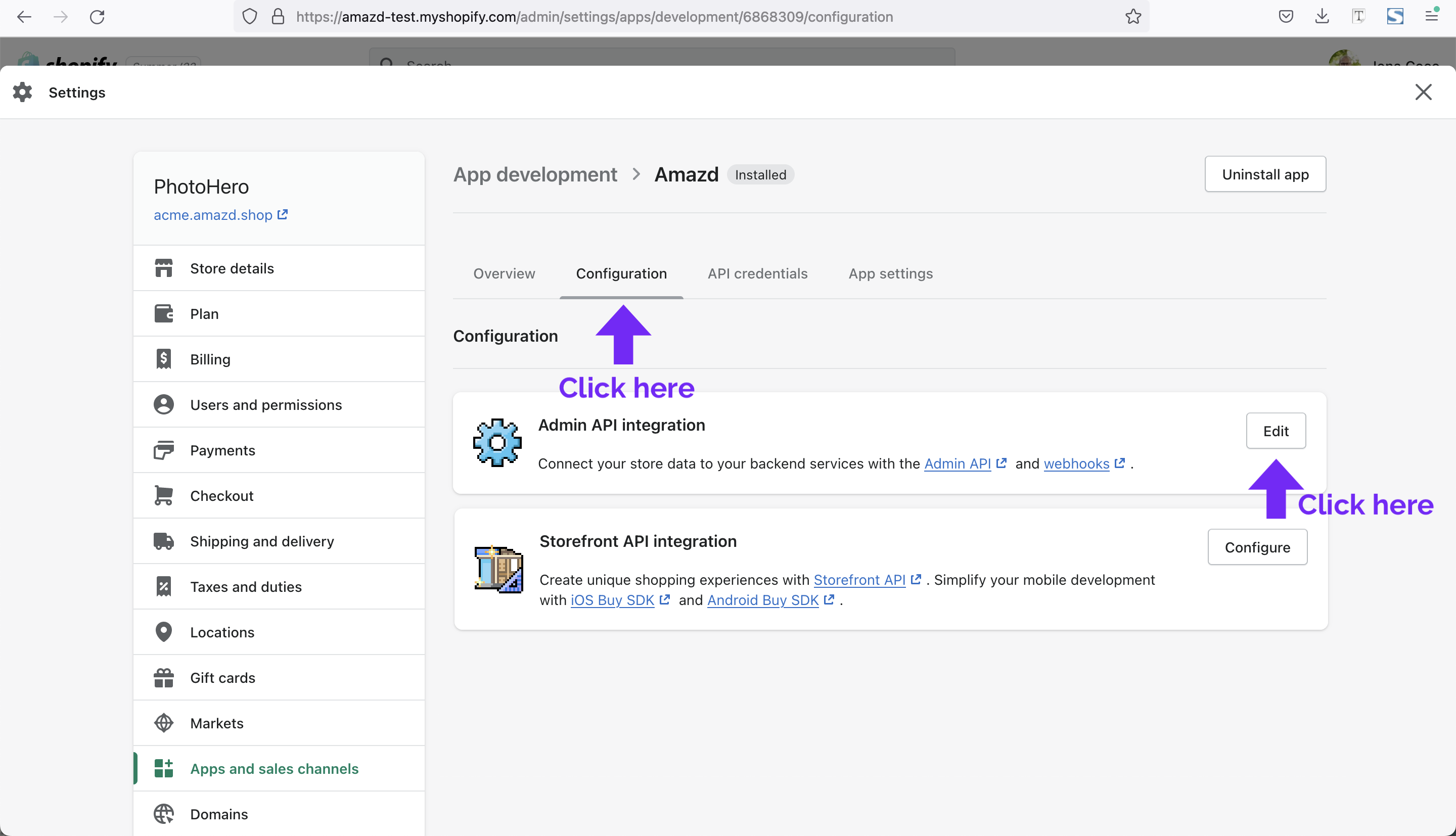Click the Domains label in the sidebar
The height and width of the screenshot is (836, 1456).
click(x=219, y=814)
